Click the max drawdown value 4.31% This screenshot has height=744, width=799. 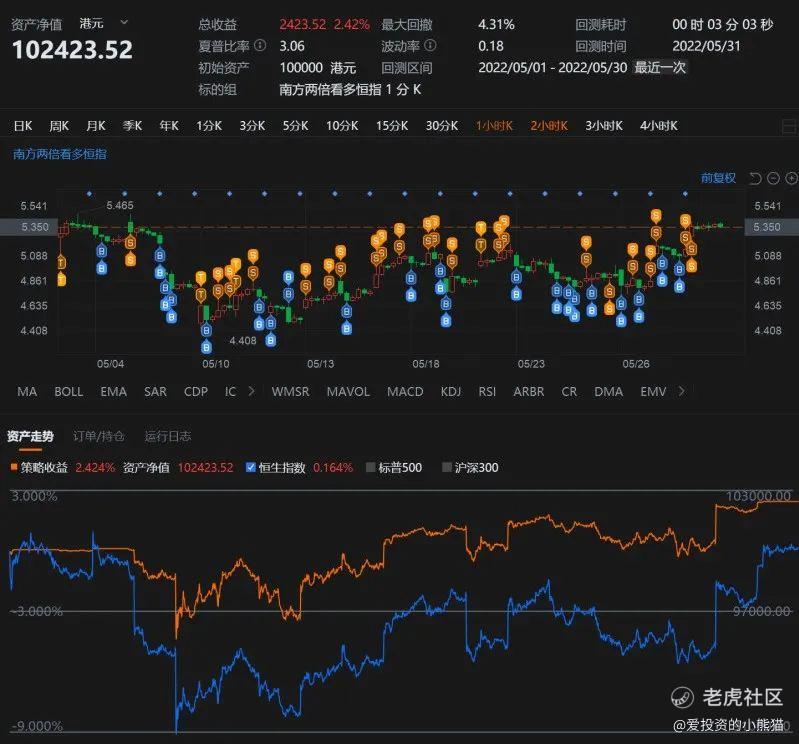pos(496,24)
